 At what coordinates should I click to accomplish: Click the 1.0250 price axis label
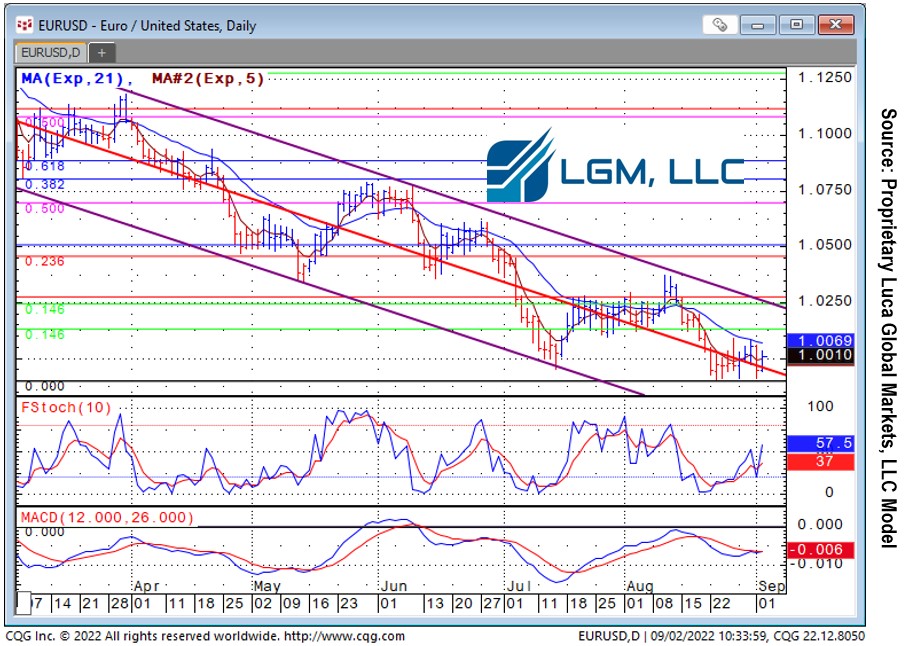pyautogui.click(x=825, y=301)
